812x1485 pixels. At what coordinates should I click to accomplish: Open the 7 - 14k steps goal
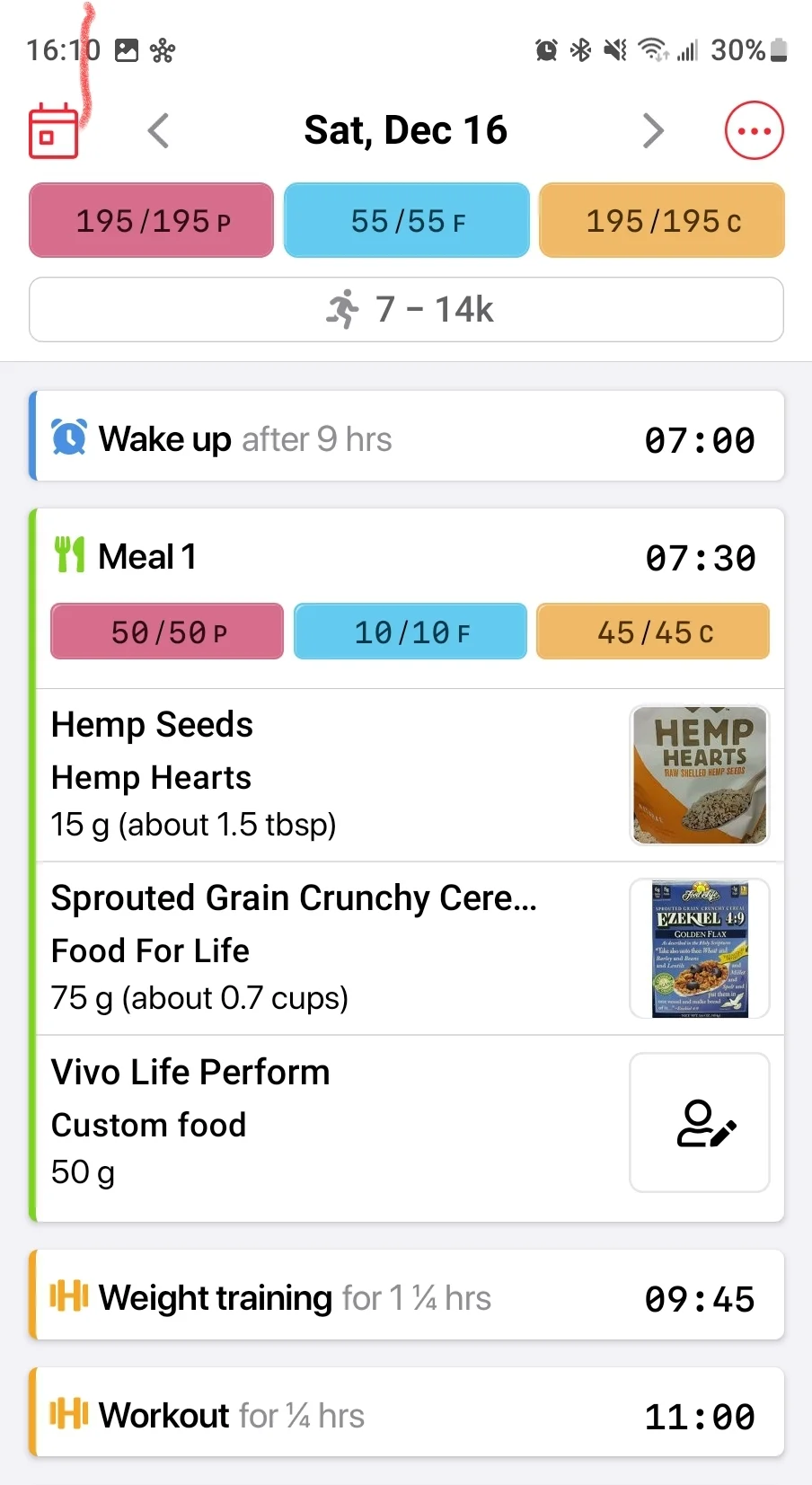tap(406, 310)
